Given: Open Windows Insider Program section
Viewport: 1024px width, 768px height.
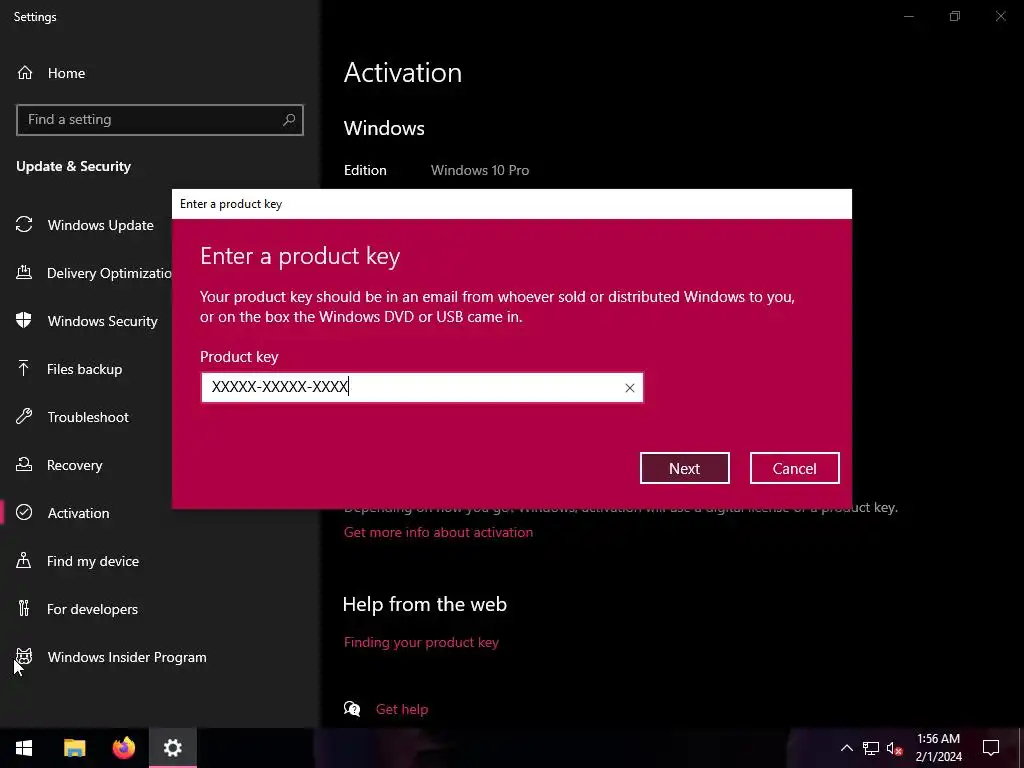Looking at the screenshot, I should (127, 657).
